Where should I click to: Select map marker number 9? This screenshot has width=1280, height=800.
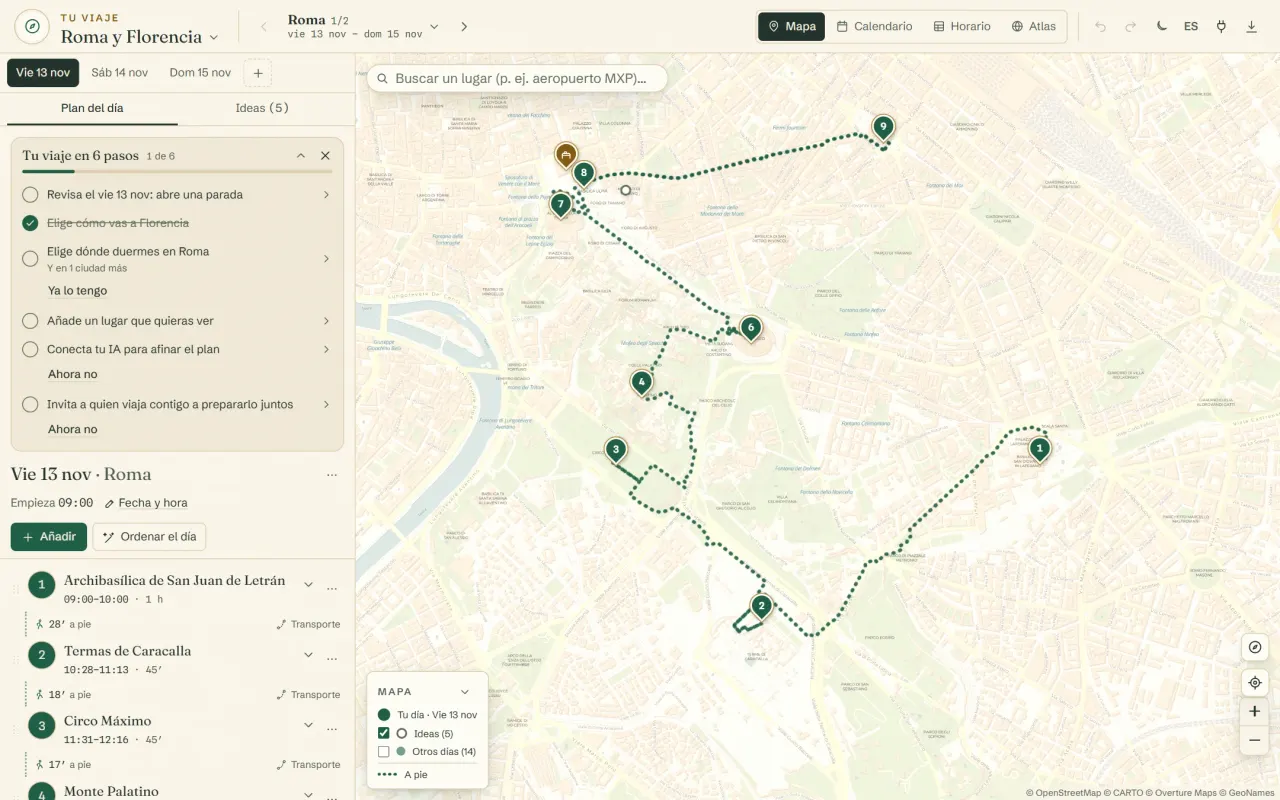pyautogui.click(x=882, y=128)
